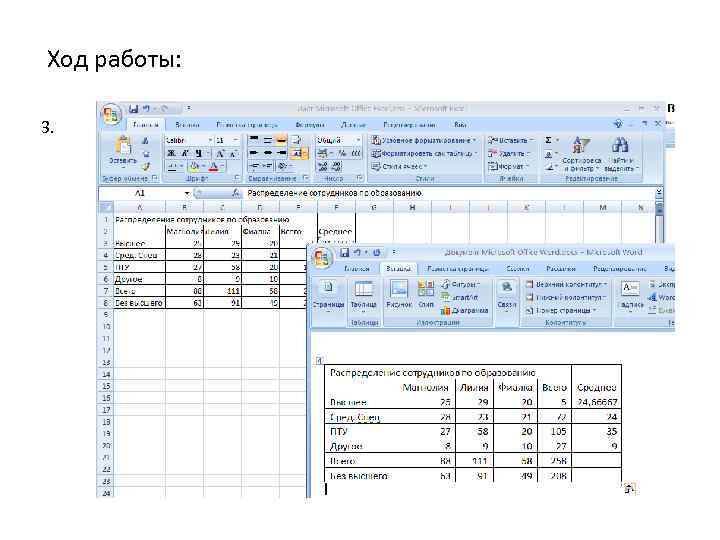The height and width of the screenshot is (540, 720).
Task: Apply red font color in Excel
Action: tap(213, 166)
